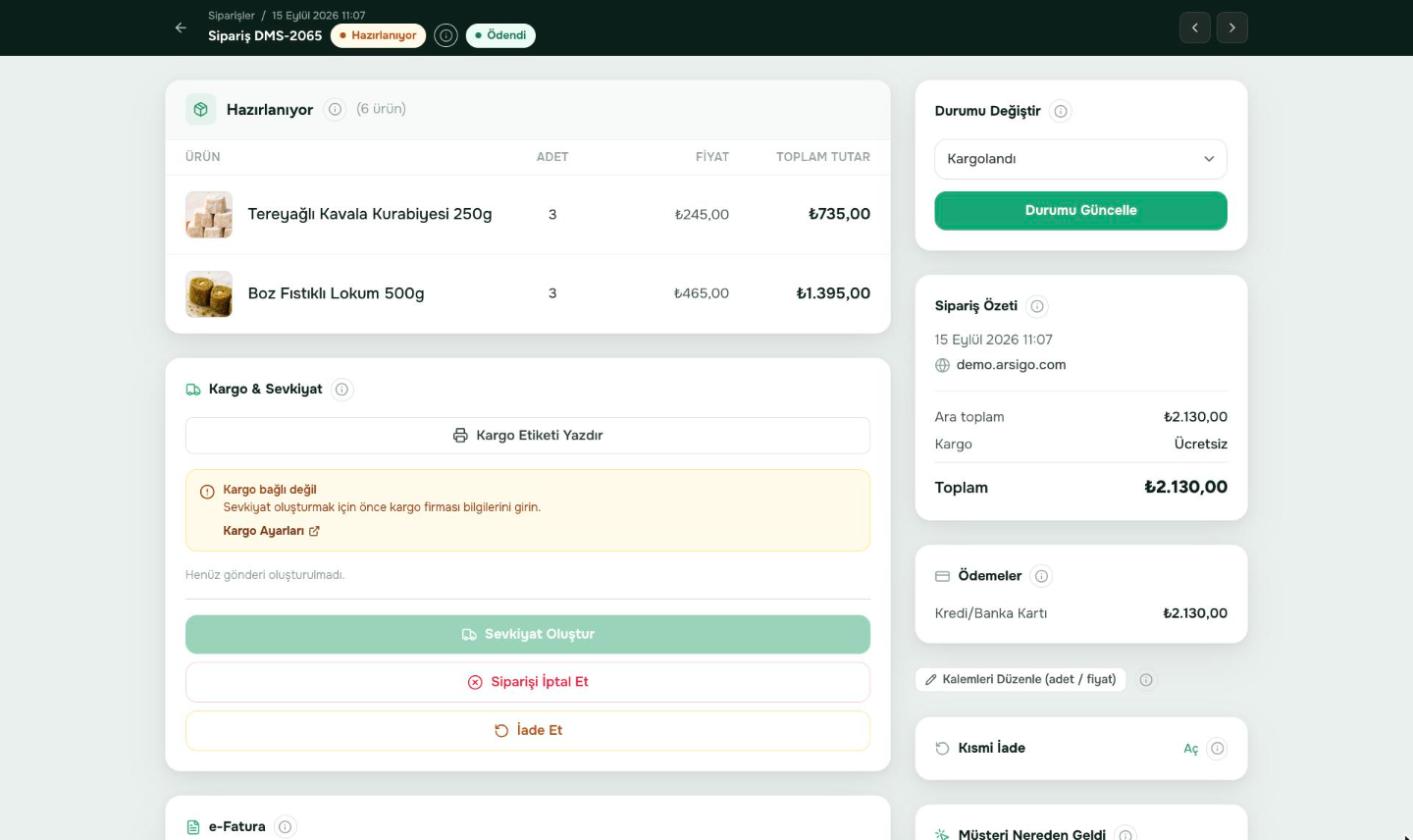This screenshot has height=840, width=1413.
Task: Click info icon next to Sipariş Özeti
Action: click(x=1037, y=306)
